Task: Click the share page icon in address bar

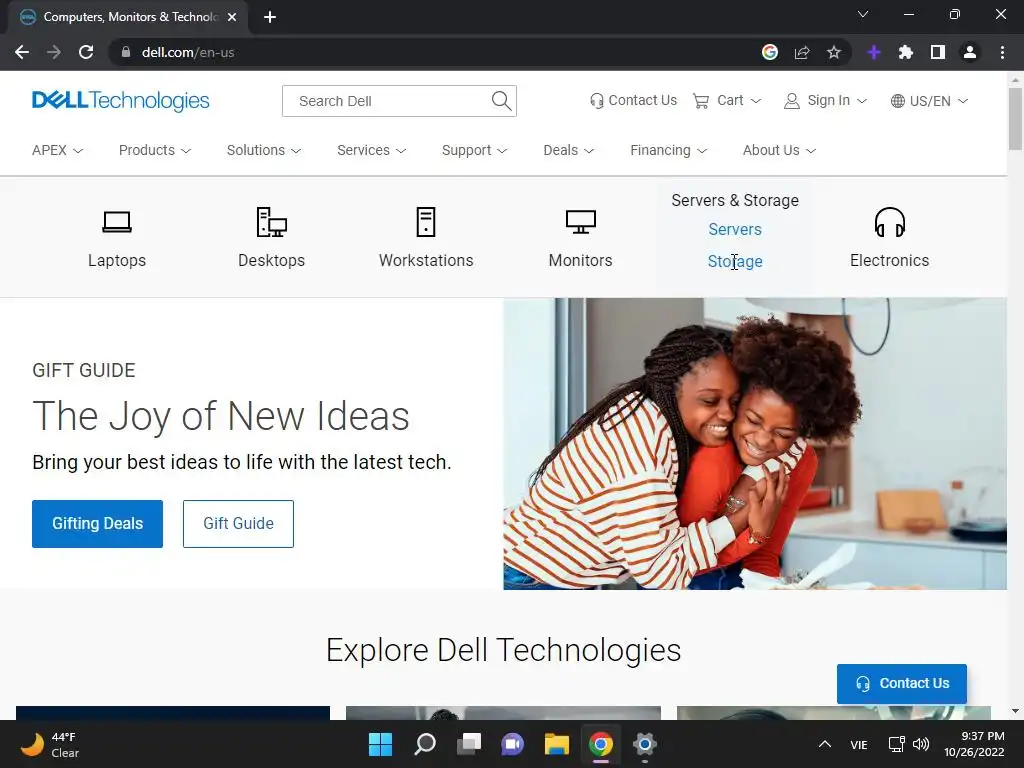Action: [x=802, y=52]
